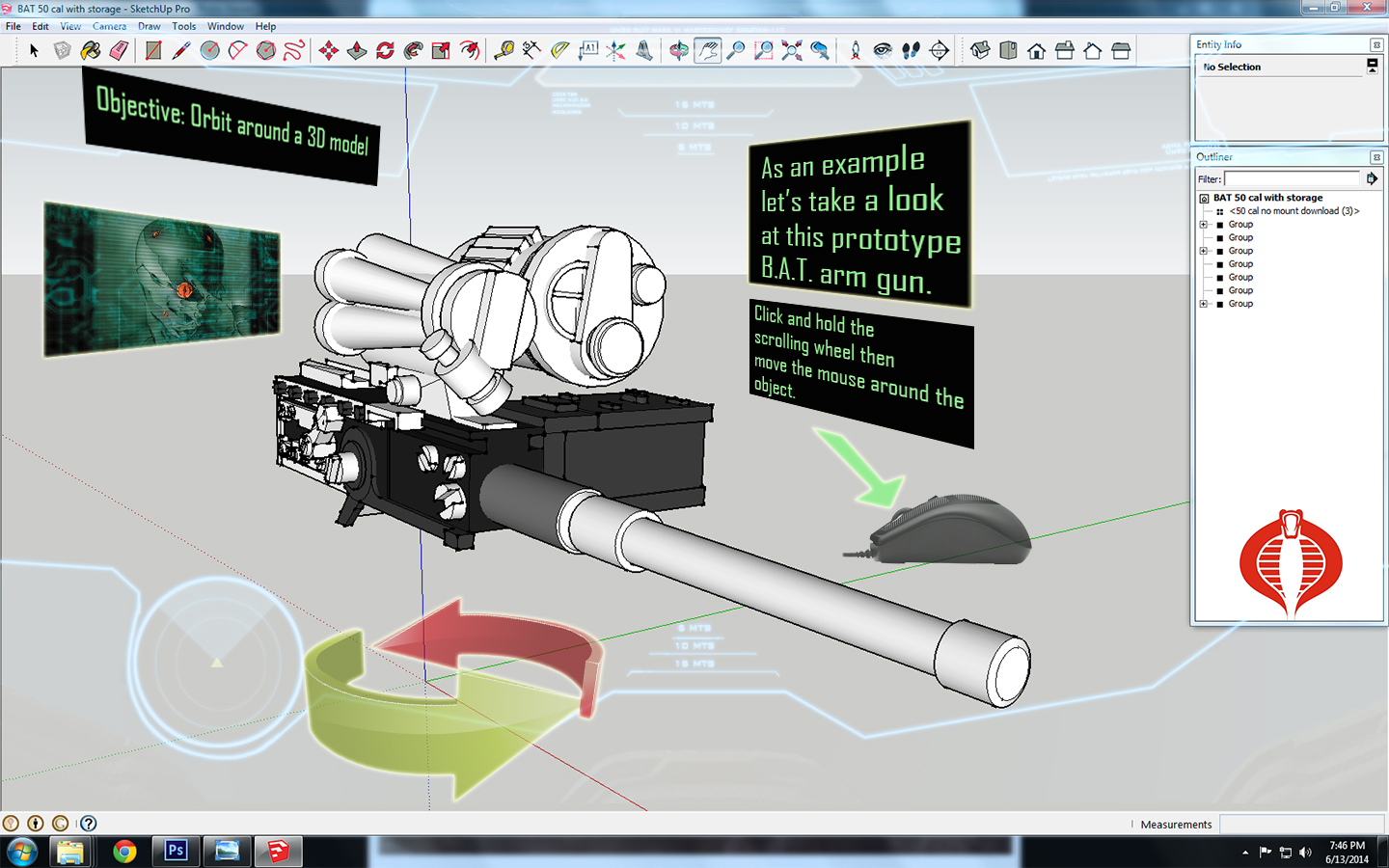Select the Rectangle drawing tool

pos(151,50)
